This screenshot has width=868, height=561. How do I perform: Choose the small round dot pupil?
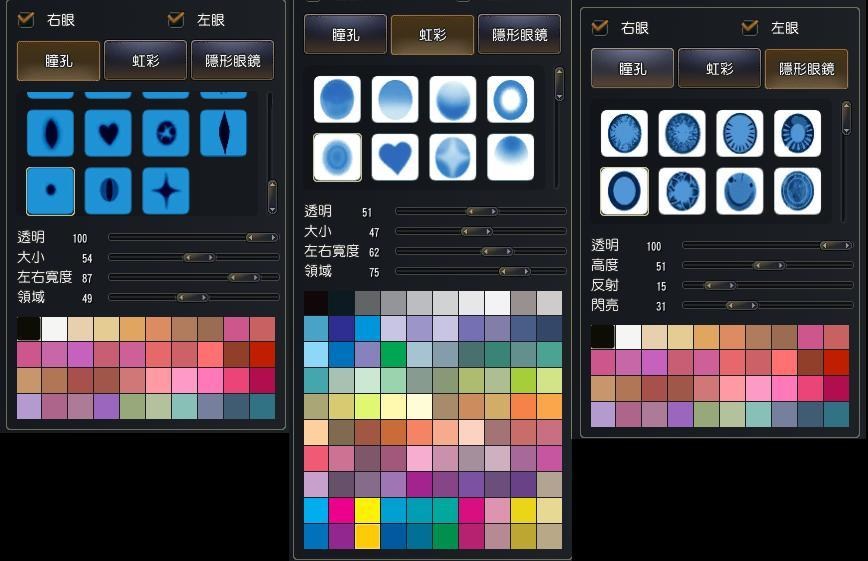click(x=50, y=191)
